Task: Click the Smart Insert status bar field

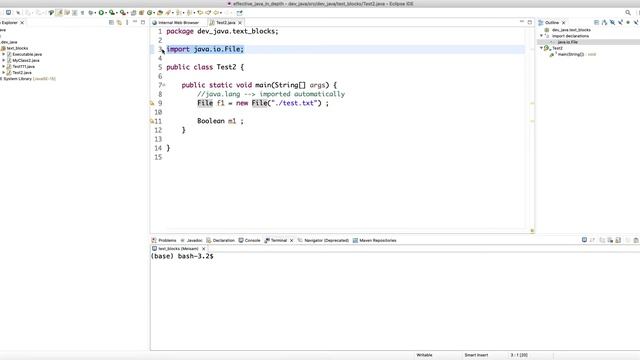Action: coord(476,355)
